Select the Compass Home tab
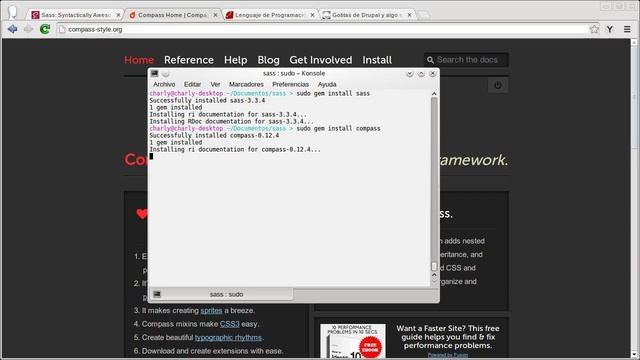The height and width of the screenshot is (360, 640). (x=173, y=15)
